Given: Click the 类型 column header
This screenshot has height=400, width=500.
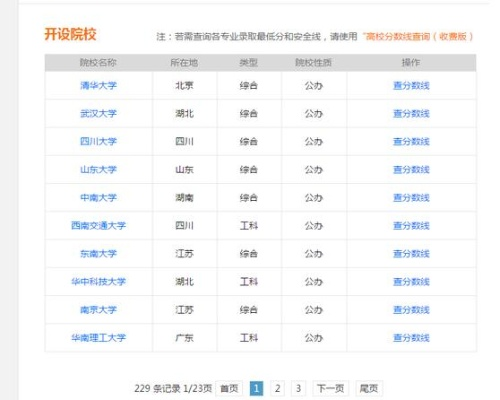Looking at the screenshot, I should (x=249, y=63).
